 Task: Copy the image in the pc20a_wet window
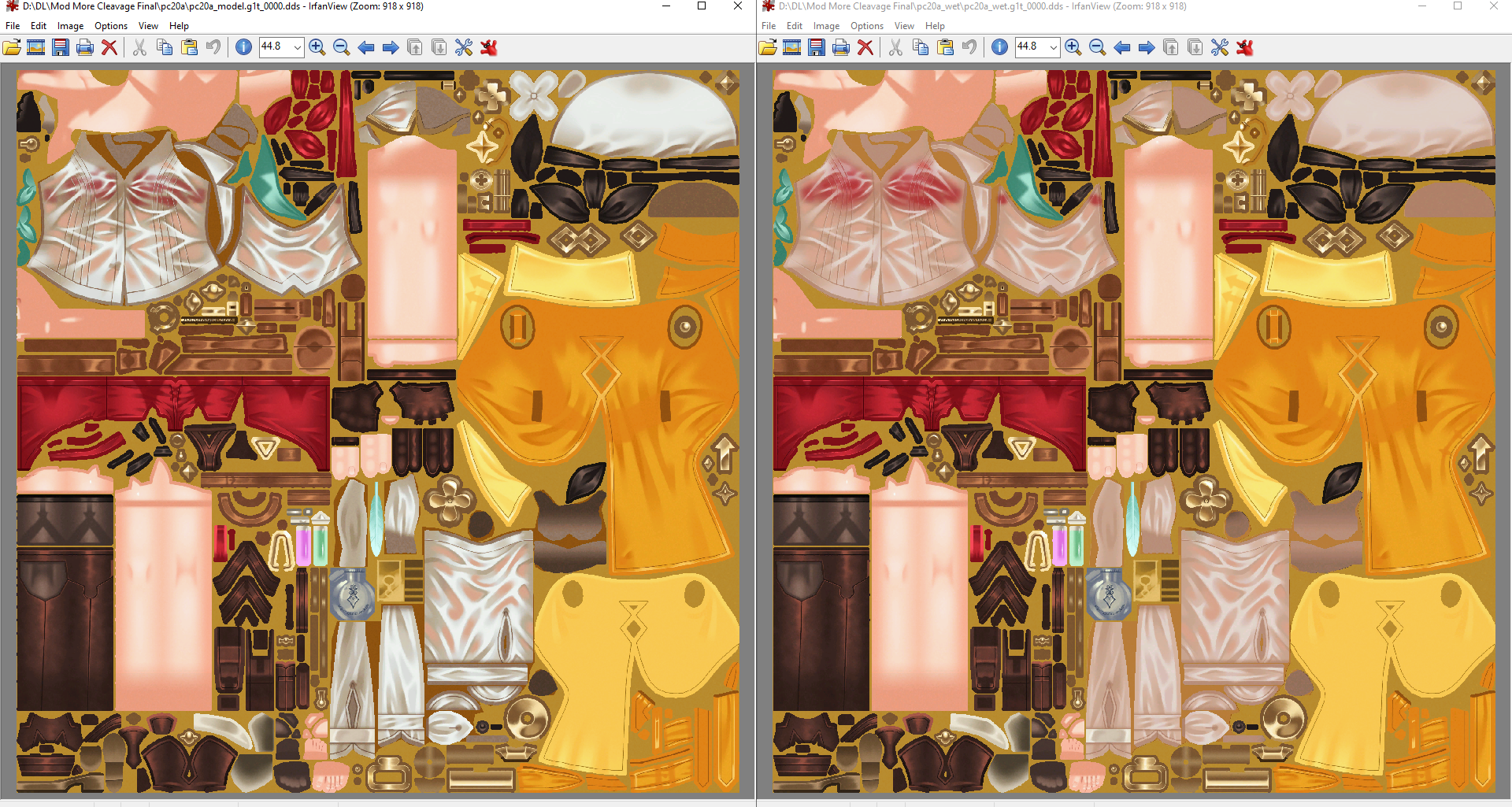921,47
